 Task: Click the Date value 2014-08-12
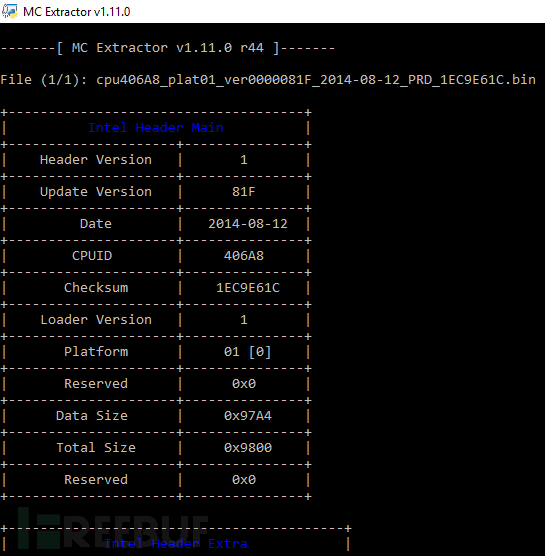pos(248,224)
